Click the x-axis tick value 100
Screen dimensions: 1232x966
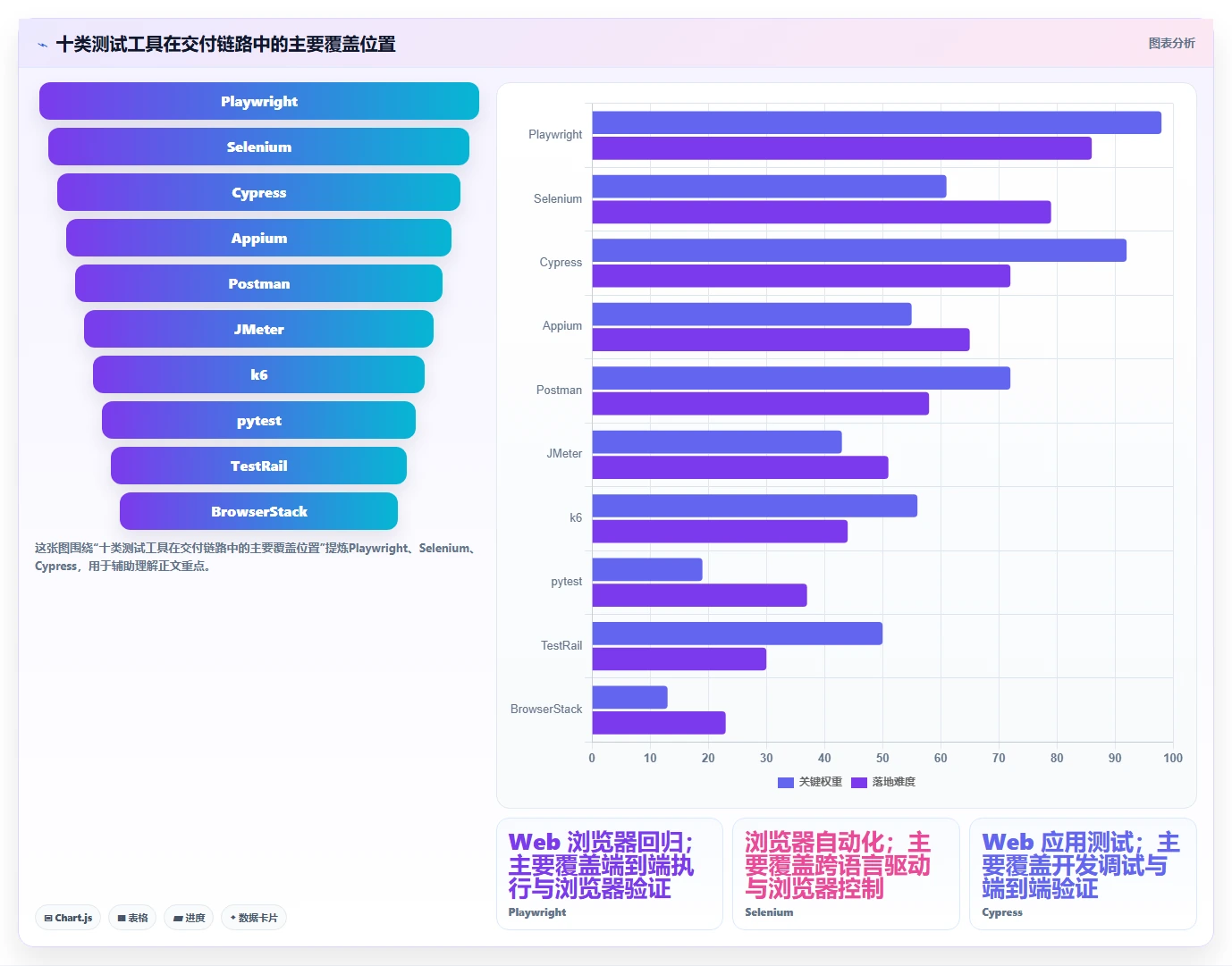[1173, 758]
